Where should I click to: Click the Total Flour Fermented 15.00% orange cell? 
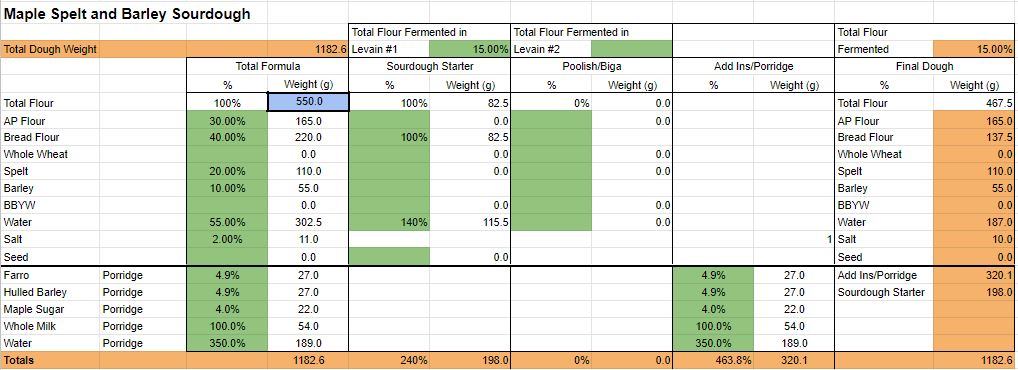[973, 49]
